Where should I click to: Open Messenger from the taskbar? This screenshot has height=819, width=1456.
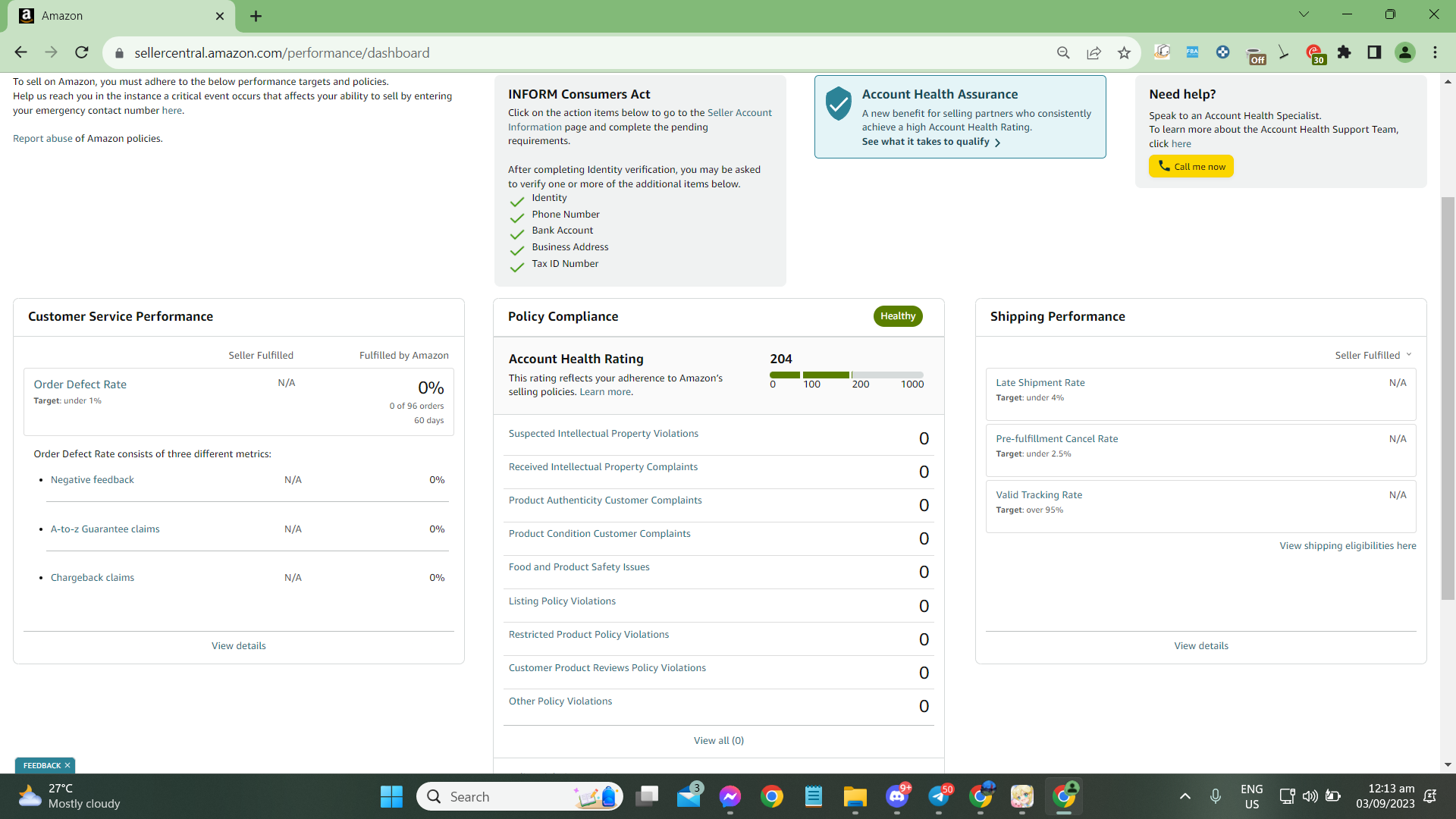coord(730,796)
